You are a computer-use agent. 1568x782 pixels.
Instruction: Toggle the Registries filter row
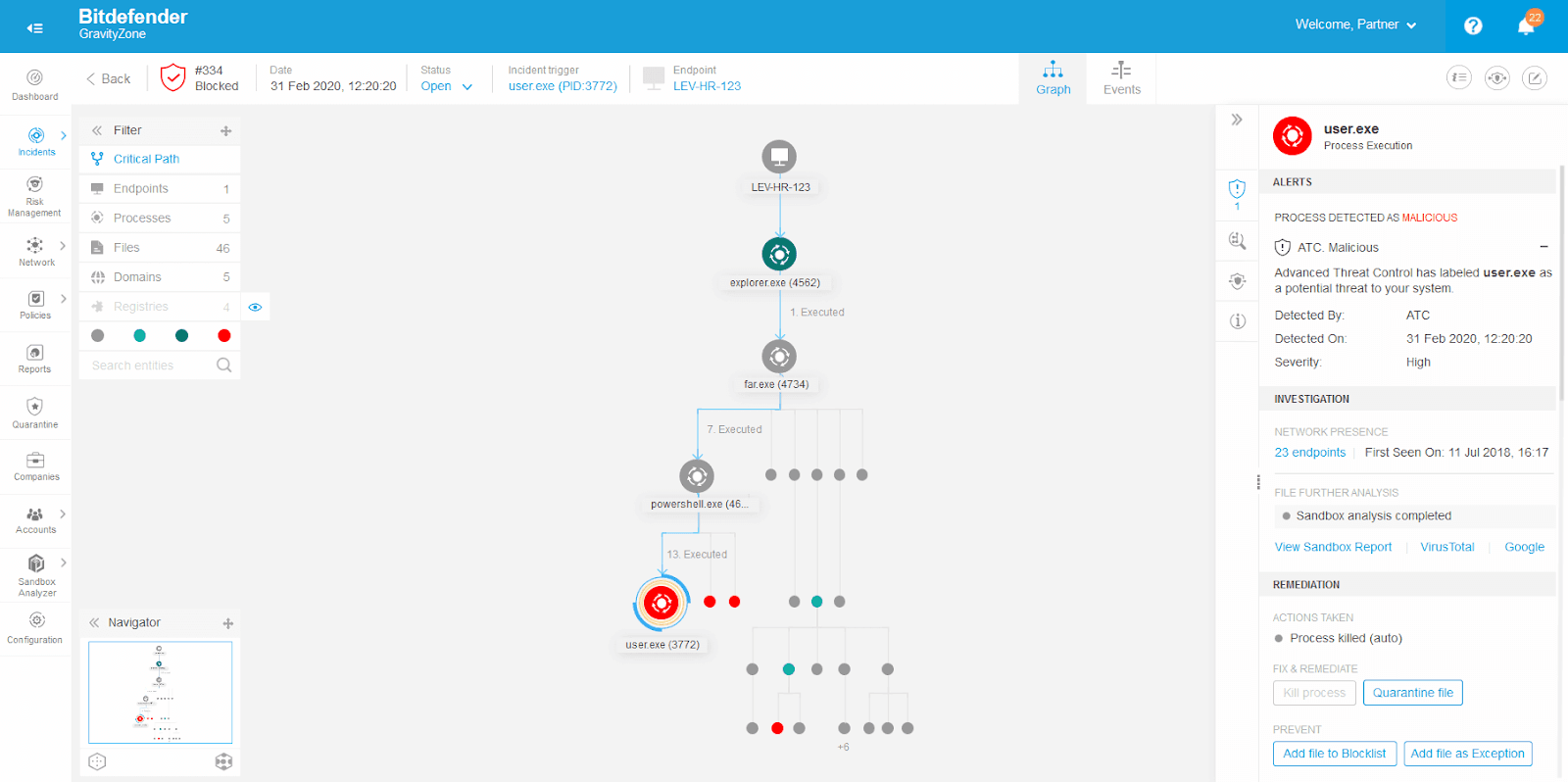click(x=160, y=307)
